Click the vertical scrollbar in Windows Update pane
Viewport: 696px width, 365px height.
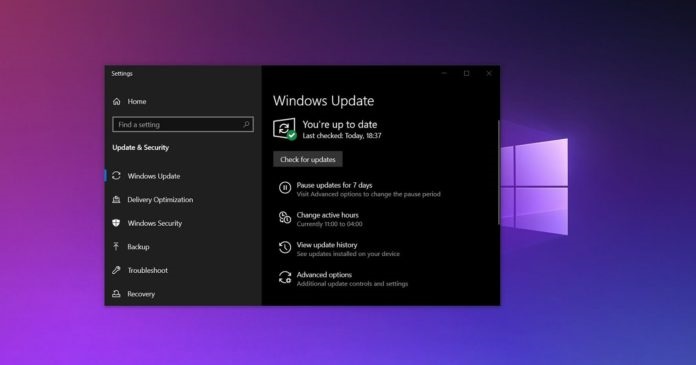tap(499, 172)
